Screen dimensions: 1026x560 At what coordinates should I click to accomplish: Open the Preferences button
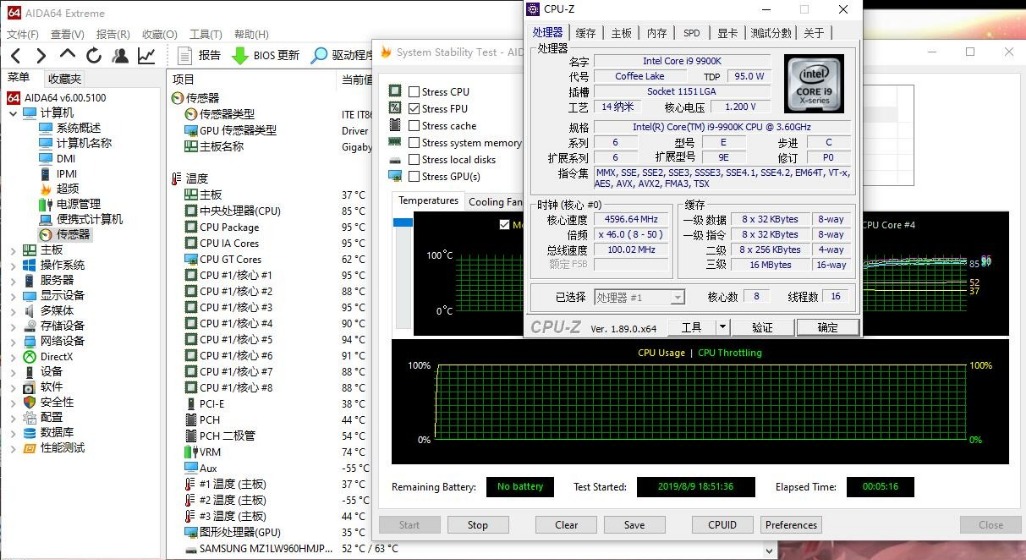pos(791,525)
